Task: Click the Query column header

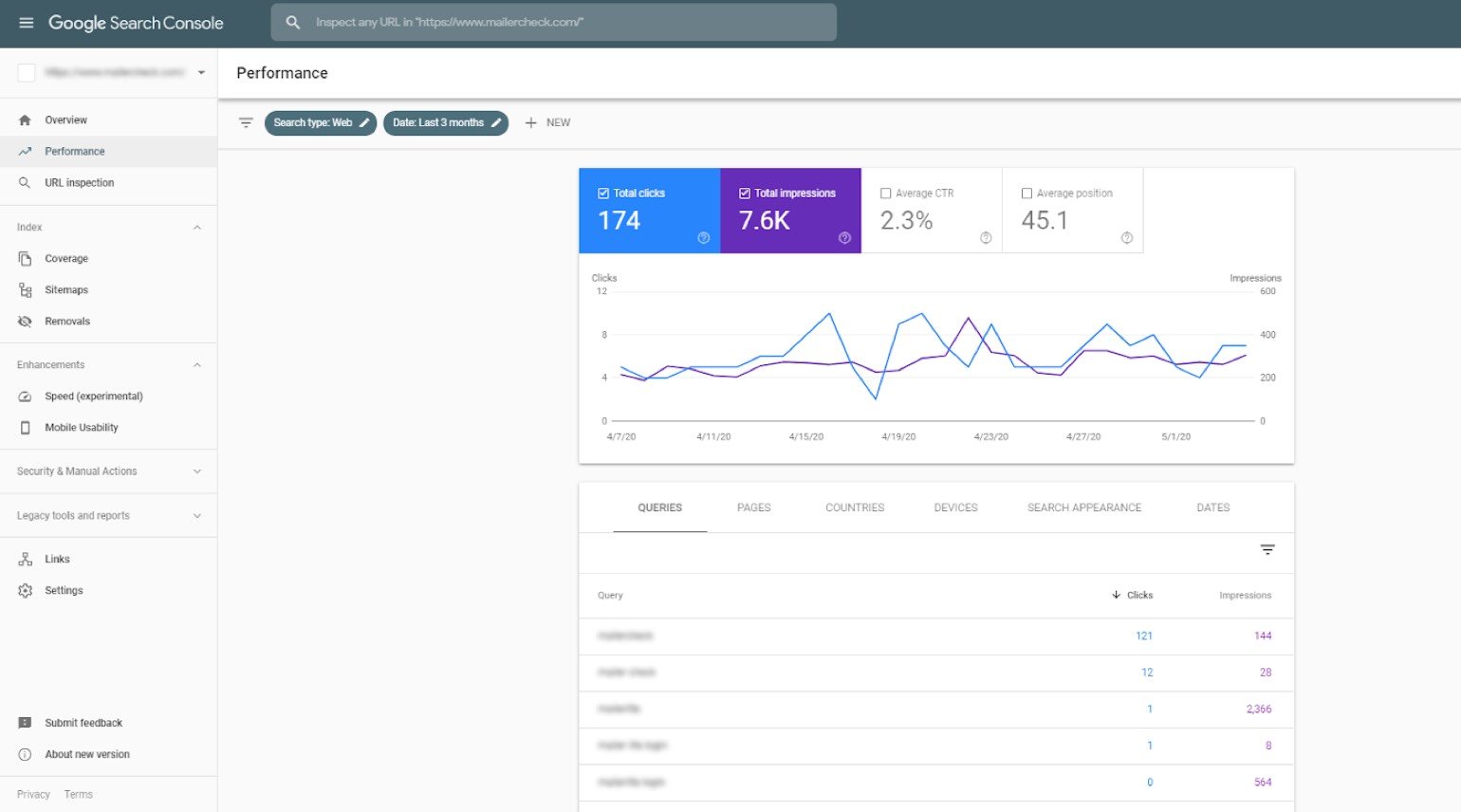Action: 610,596
